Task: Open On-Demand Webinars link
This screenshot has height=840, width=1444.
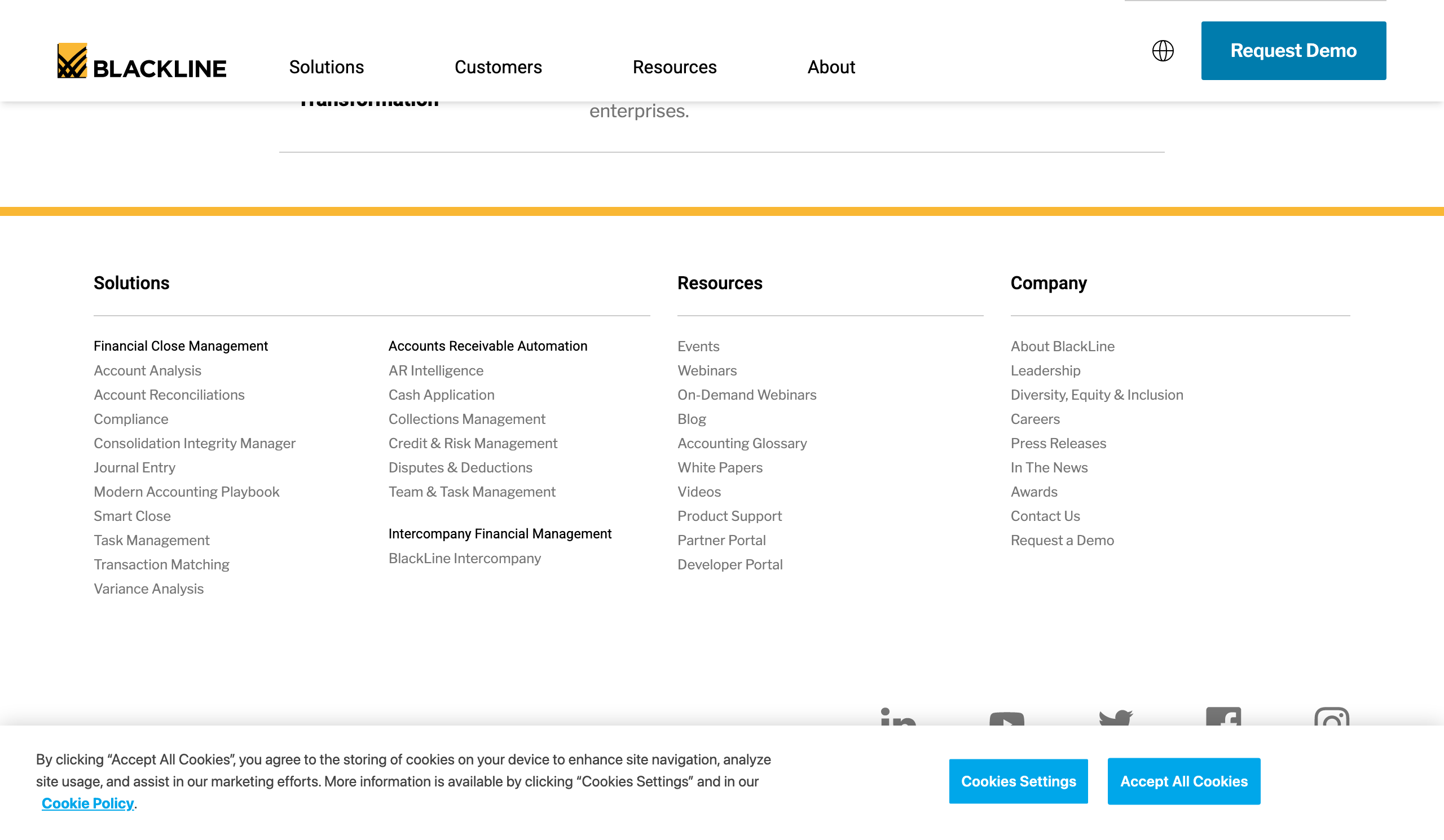Action: (x=747, y=395)
